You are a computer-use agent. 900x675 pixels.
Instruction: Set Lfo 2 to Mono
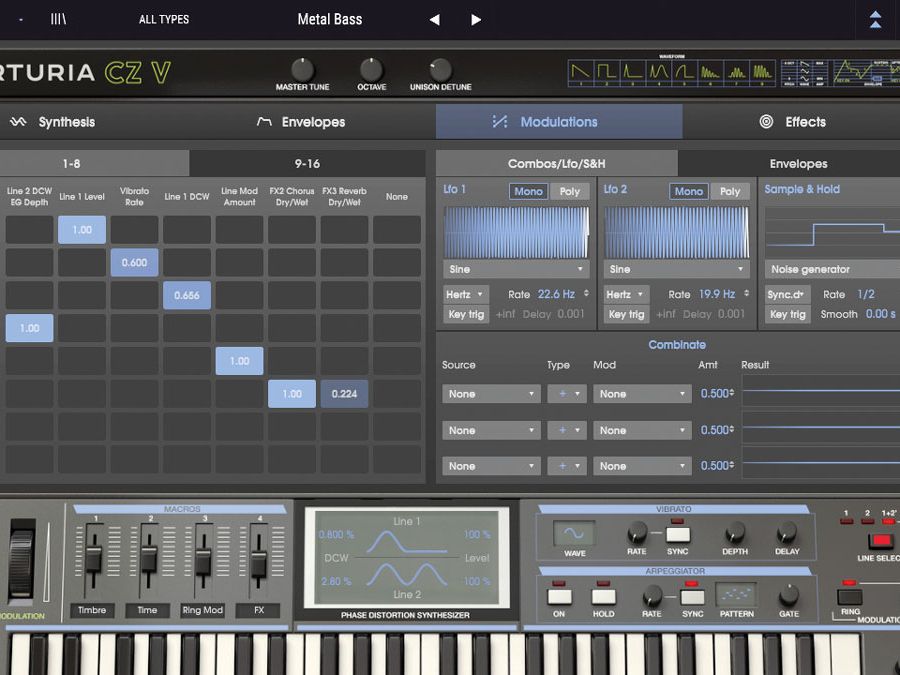[x=689, y=191]
